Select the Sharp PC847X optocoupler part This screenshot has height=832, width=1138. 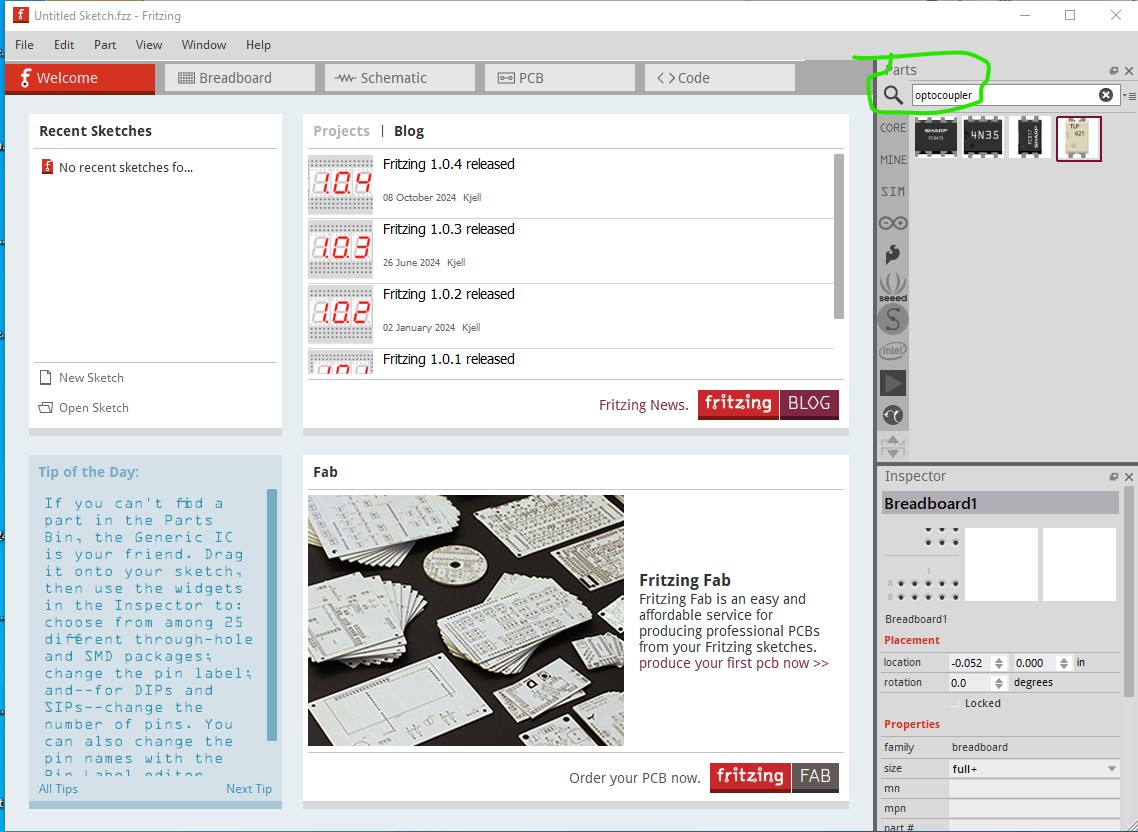[936, 137]
